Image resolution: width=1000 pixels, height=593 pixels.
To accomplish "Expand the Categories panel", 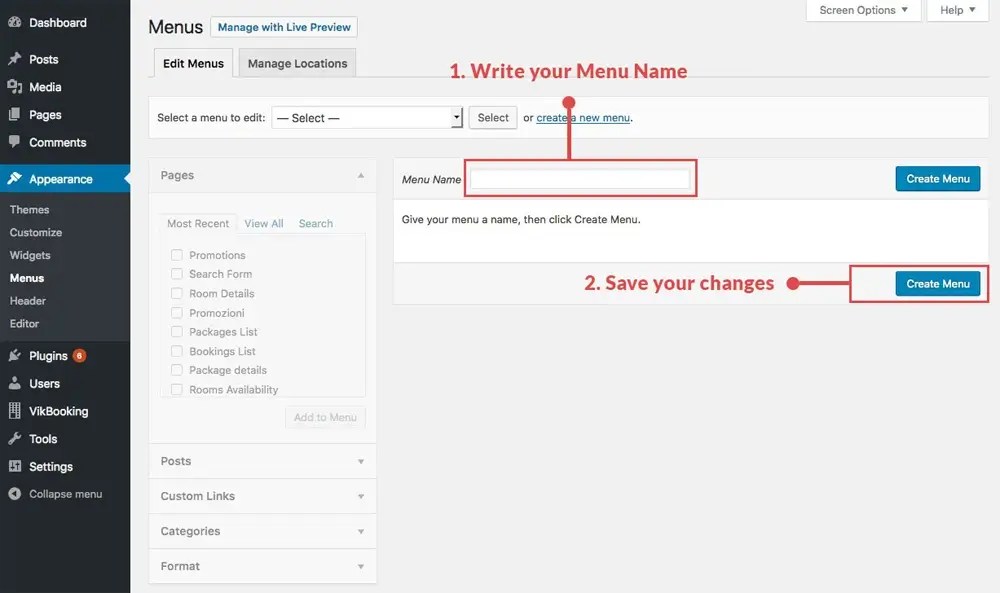I will pos(262,531).
